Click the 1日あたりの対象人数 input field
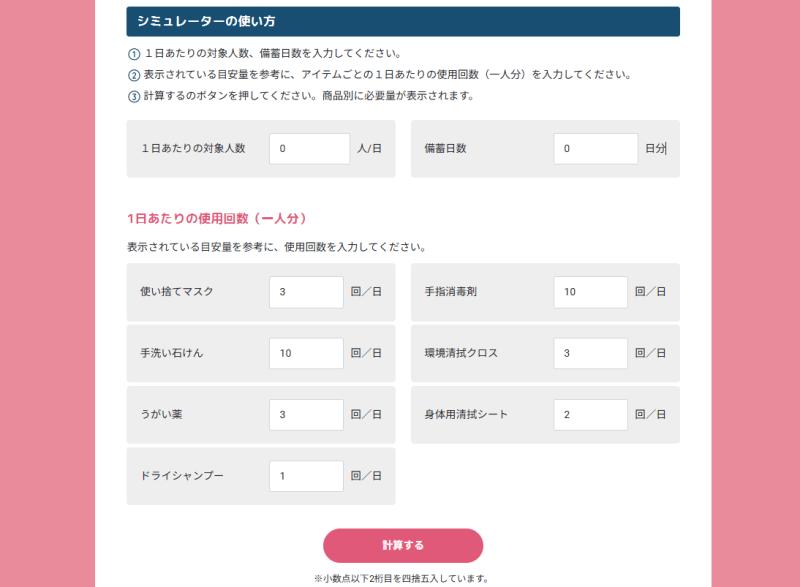800x587 pixels. click(310, 149)
